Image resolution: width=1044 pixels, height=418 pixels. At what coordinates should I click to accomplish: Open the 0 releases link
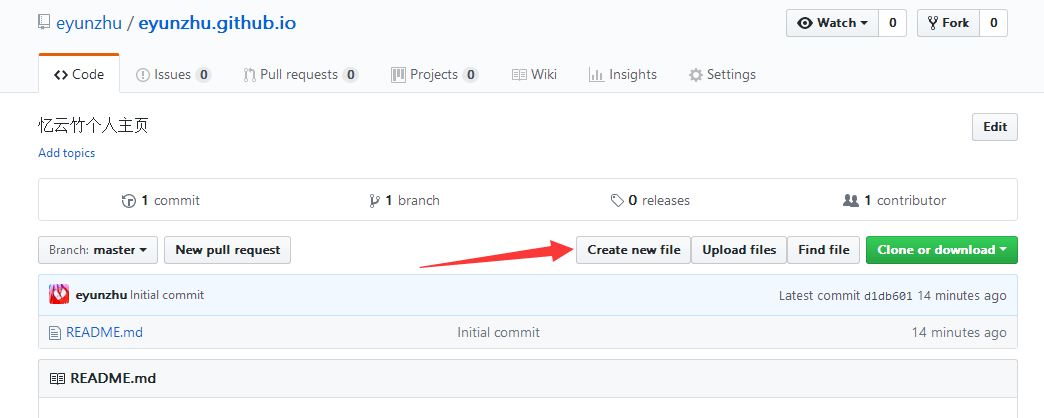[x=650, y=200]
